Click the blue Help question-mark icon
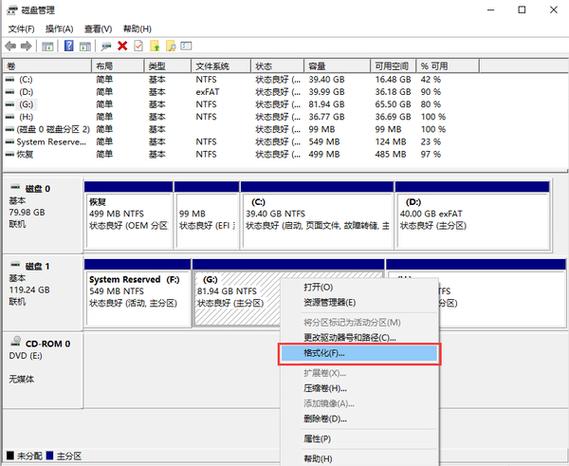This screenshot has width=569, height=466. tap(69, 46)
